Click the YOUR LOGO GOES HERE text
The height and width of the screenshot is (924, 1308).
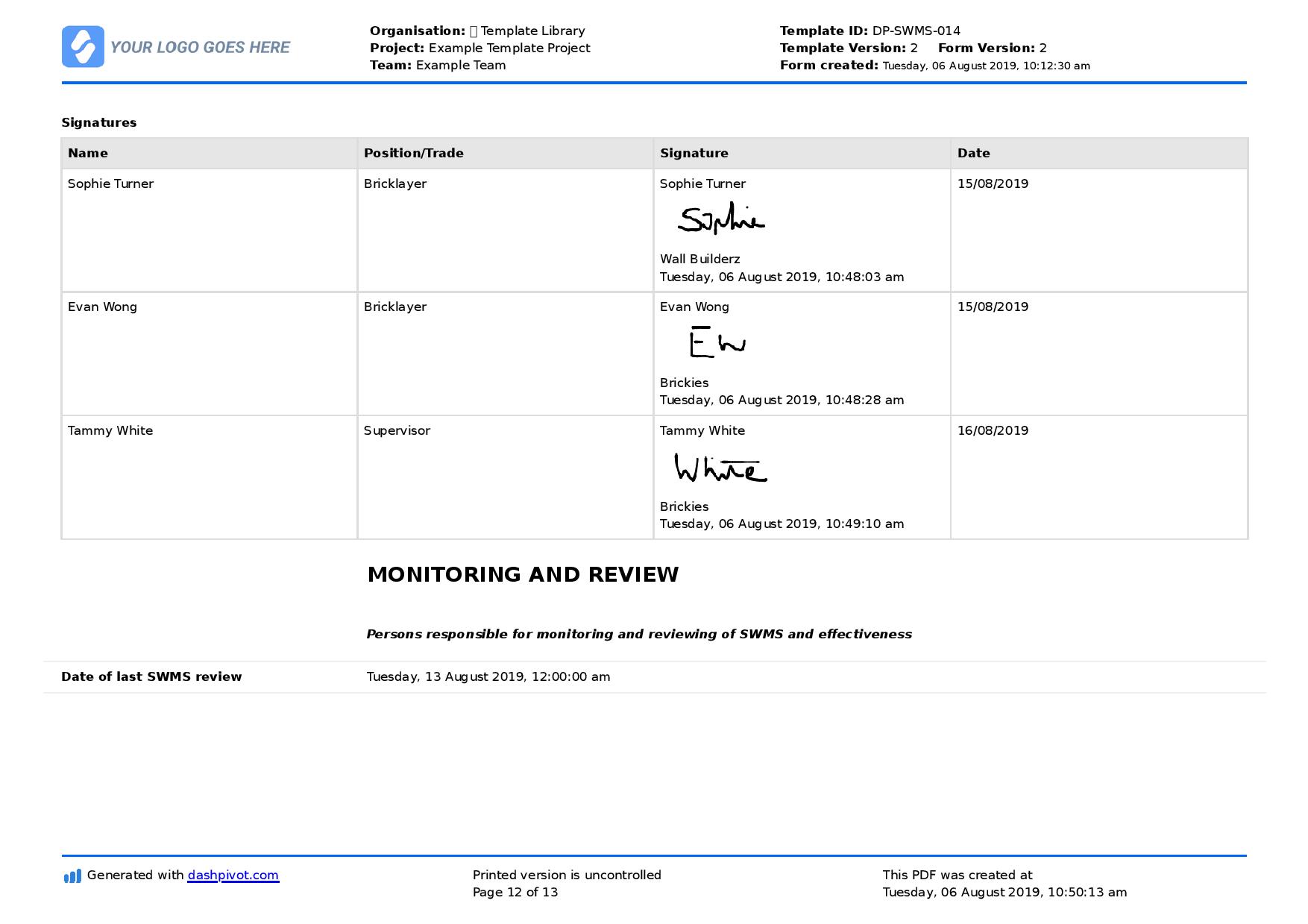[200, 48]
